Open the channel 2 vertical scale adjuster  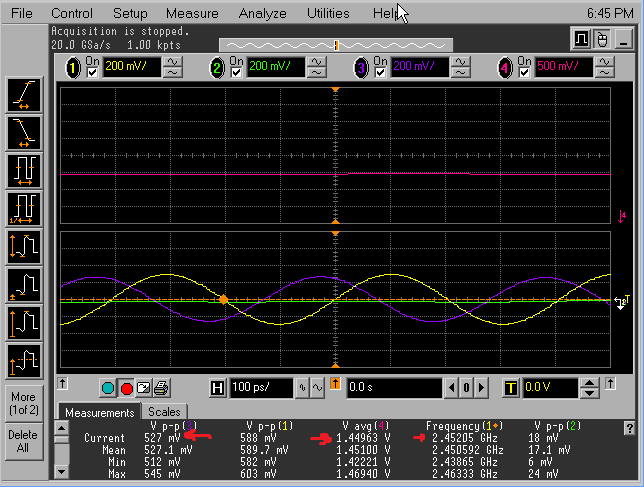[316, 68]
